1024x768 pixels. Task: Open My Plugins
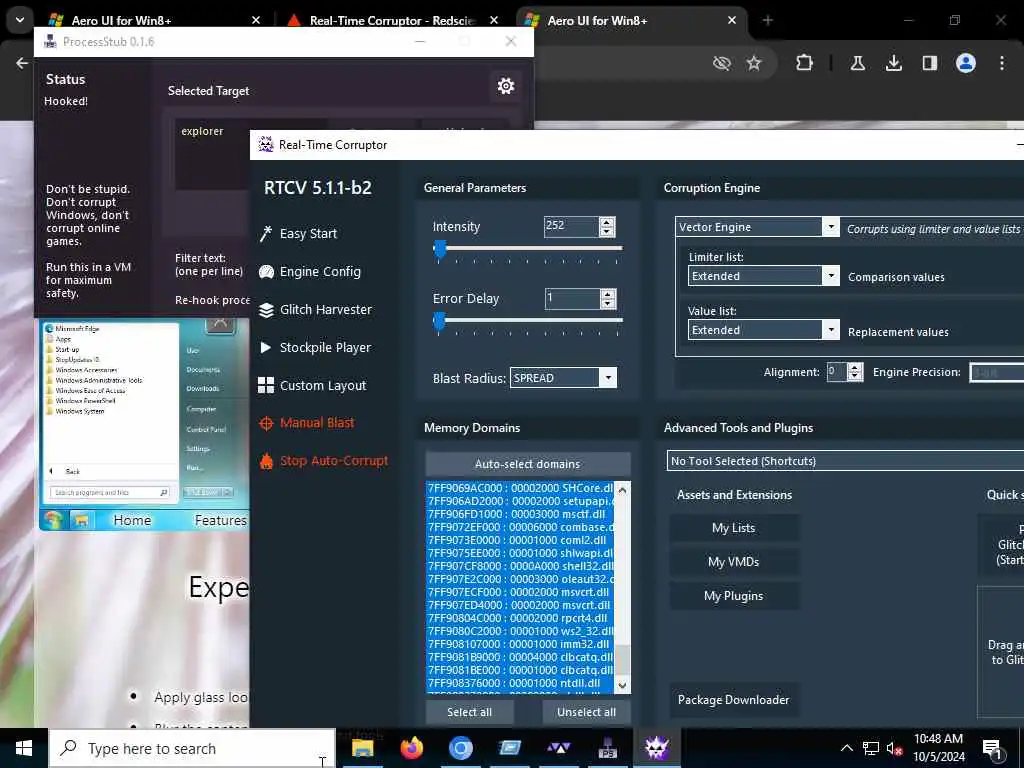click(733, 596)
